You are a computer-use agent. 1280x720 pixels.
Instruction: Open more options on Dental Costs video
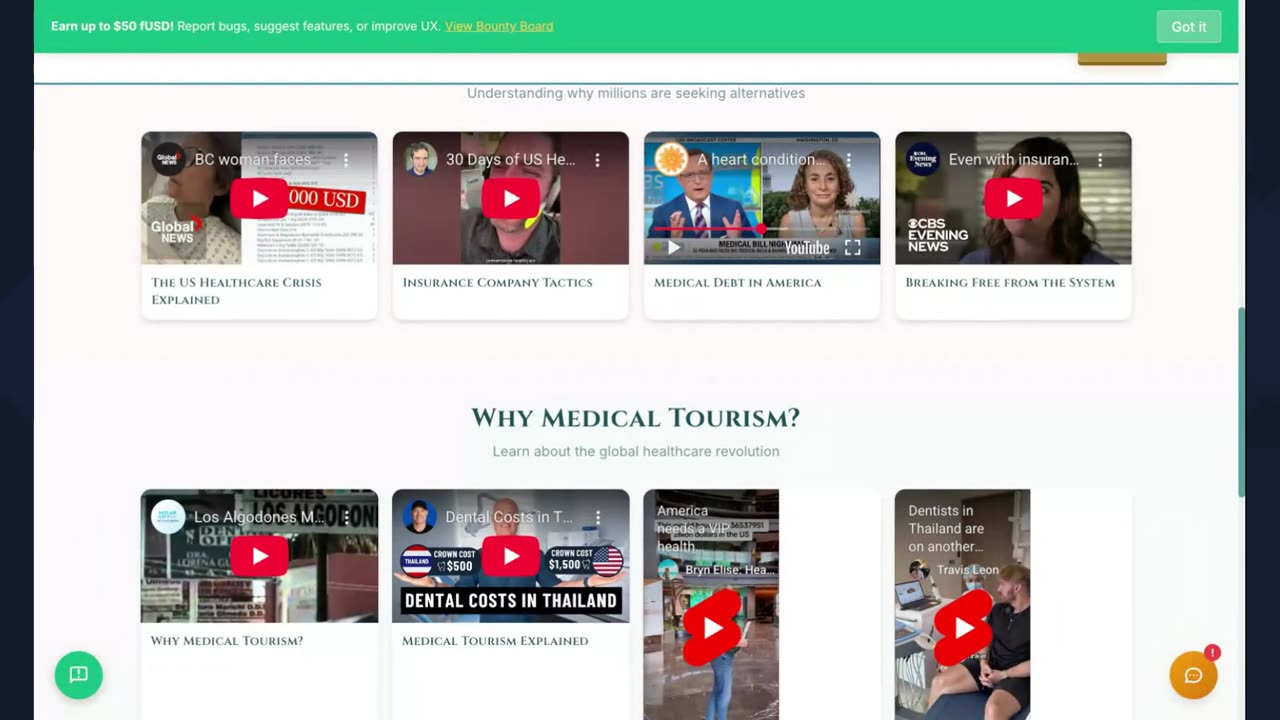click(597, 517)
